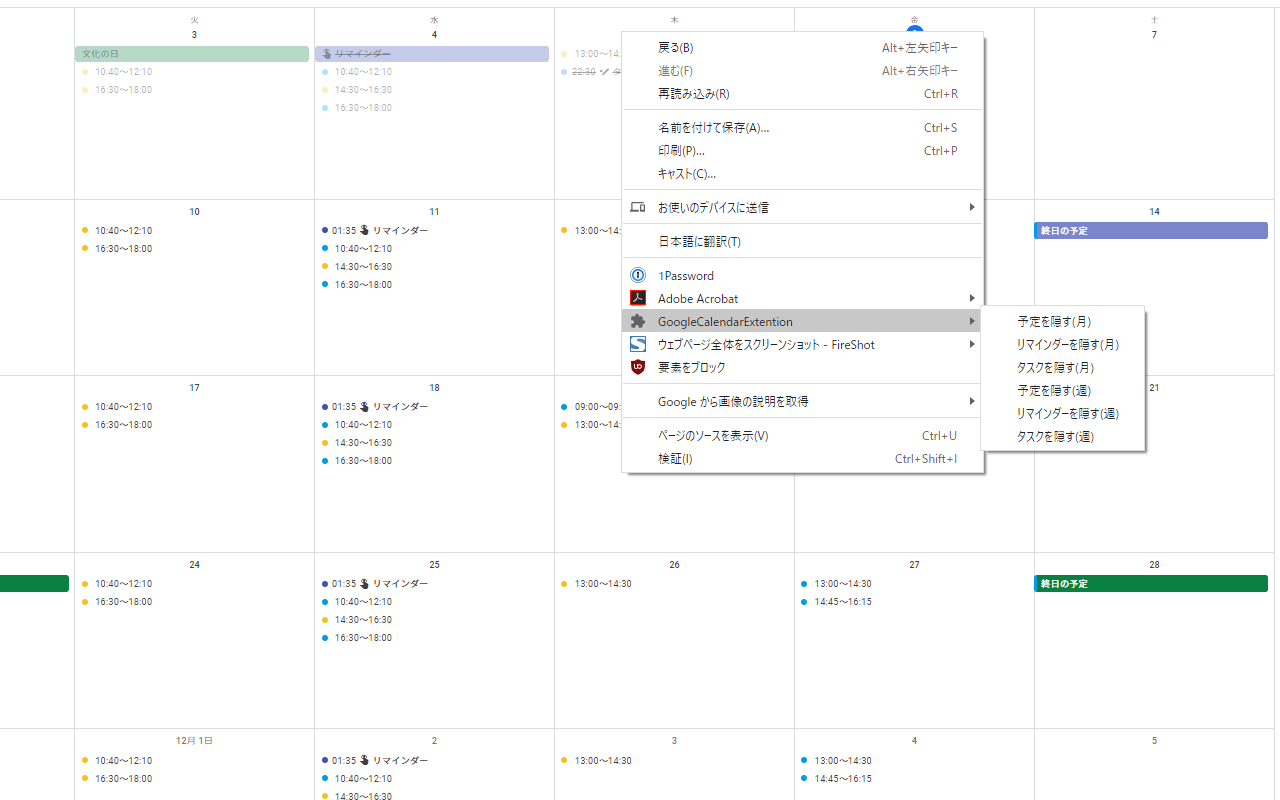Select 検証(I) from context menu
Screen dimensions: 1280x800
pyautogui.click(x=803, y=458)
